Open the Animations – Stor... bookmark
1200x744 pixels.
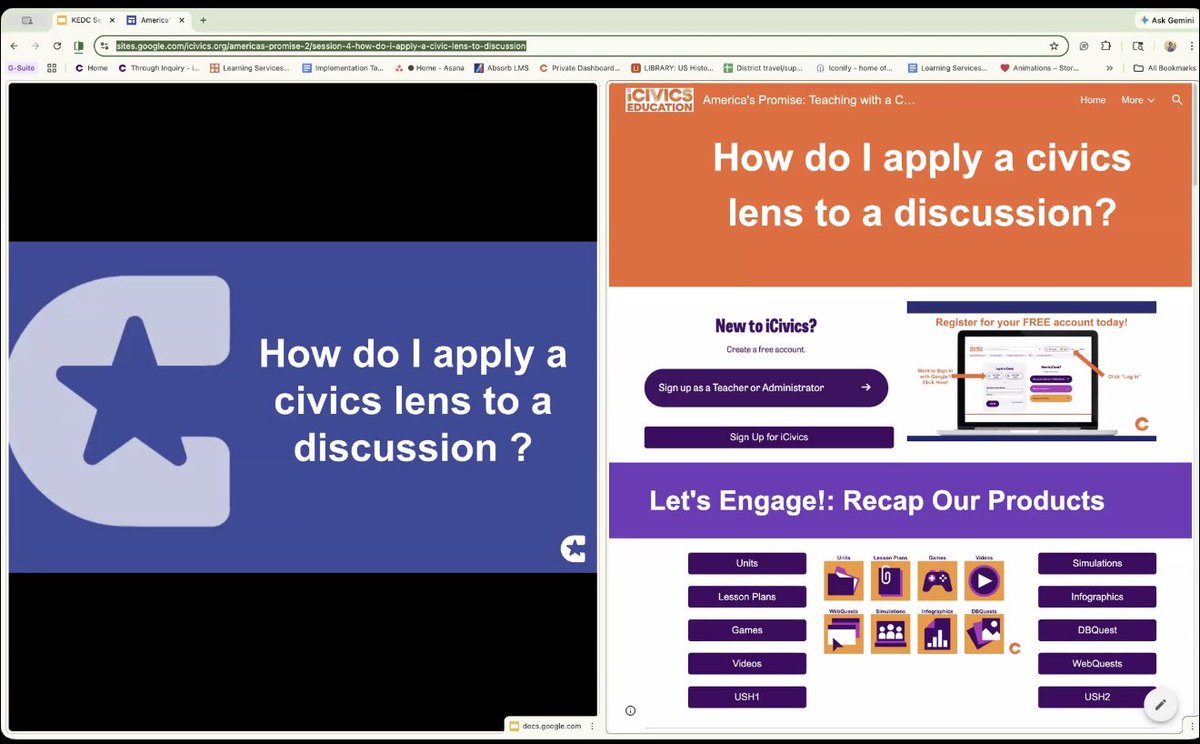[1042, 68]
